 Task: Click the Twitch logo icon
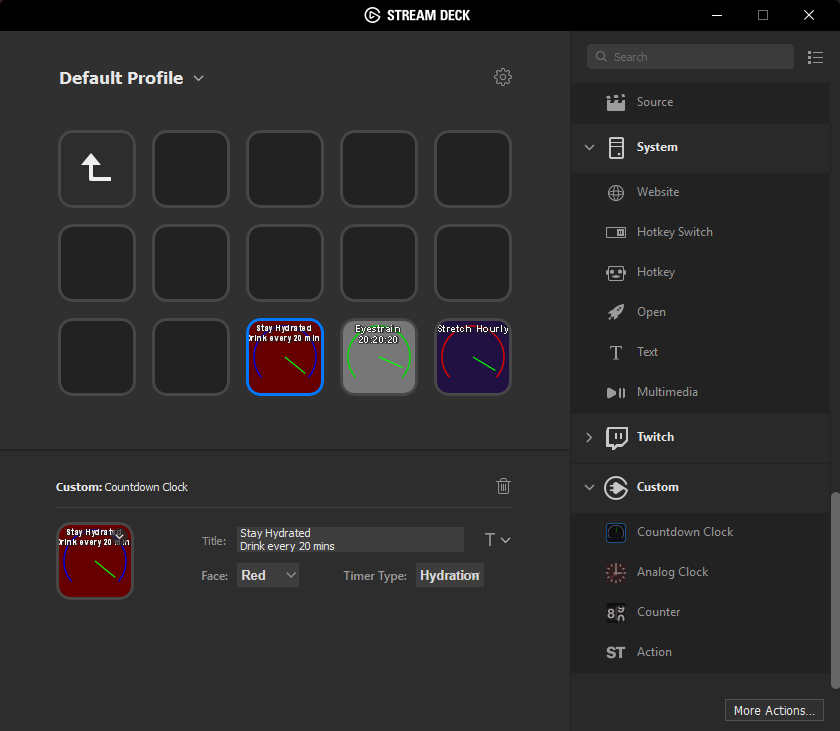coord(617,438)
